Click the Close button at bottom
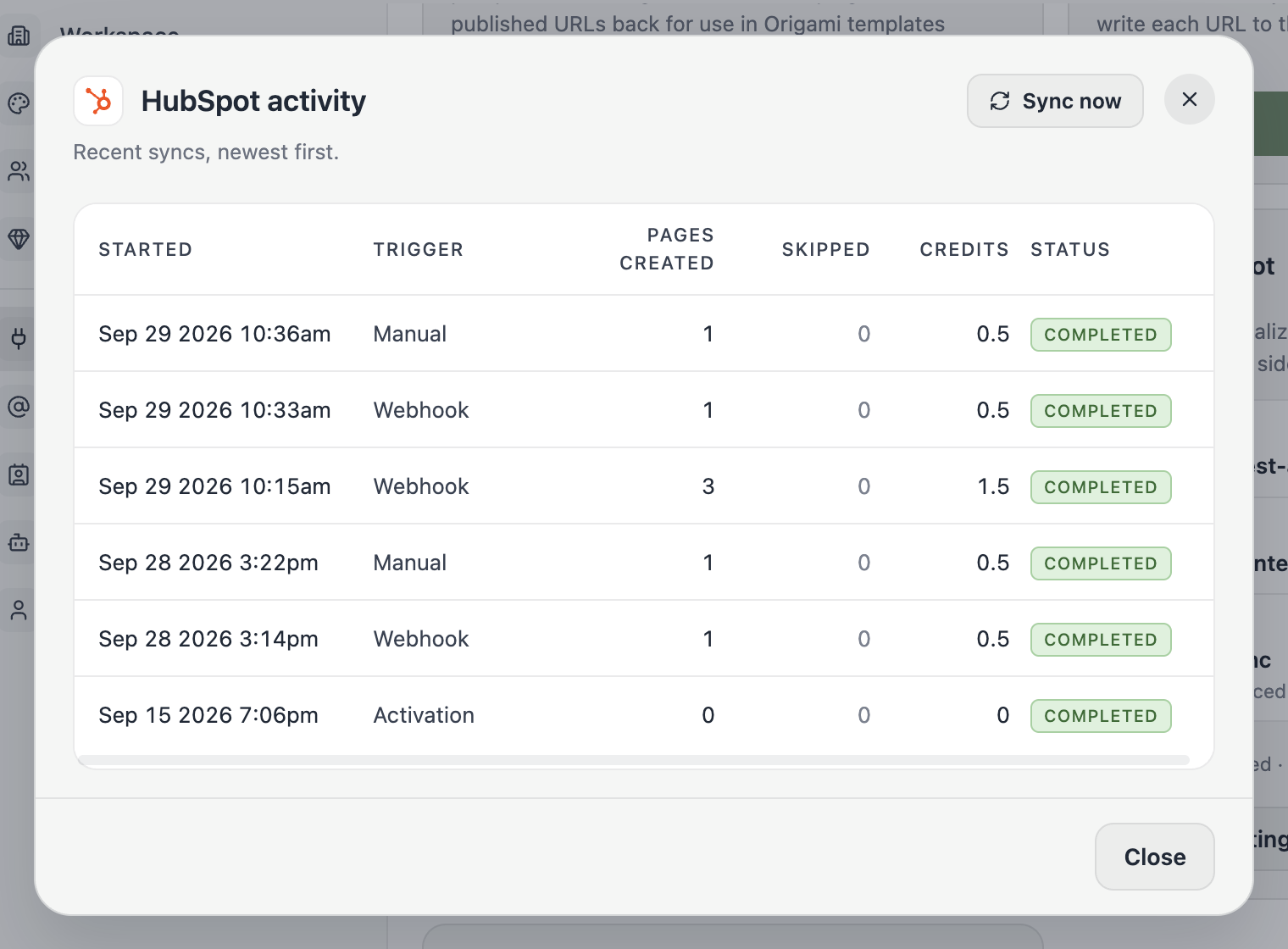The image size is (1288, 949). click(1154, 857)
